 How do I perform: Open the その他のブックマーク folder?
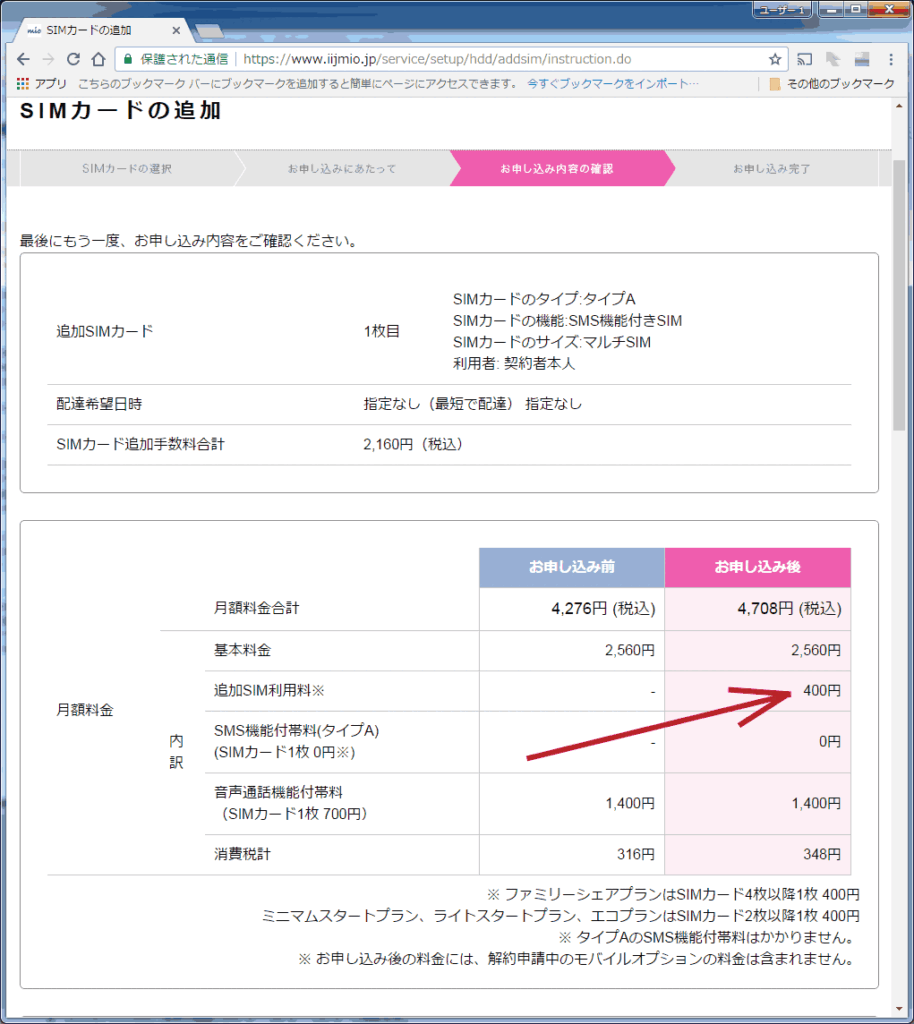point(831,84)
